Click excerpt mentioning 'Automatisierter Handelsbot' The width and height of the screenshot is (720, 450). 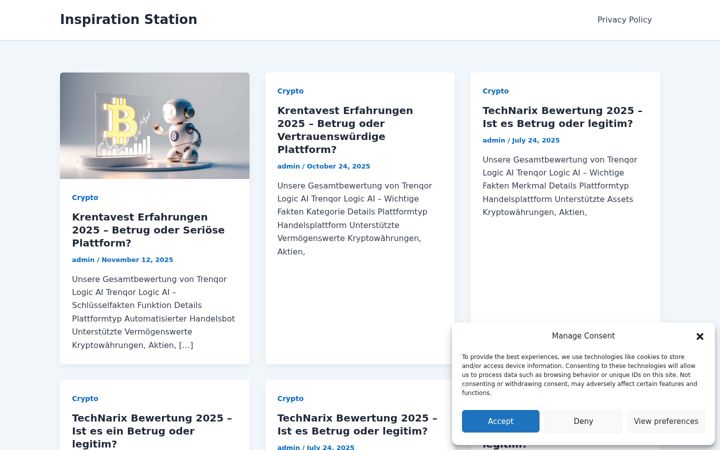coord(153,312)
